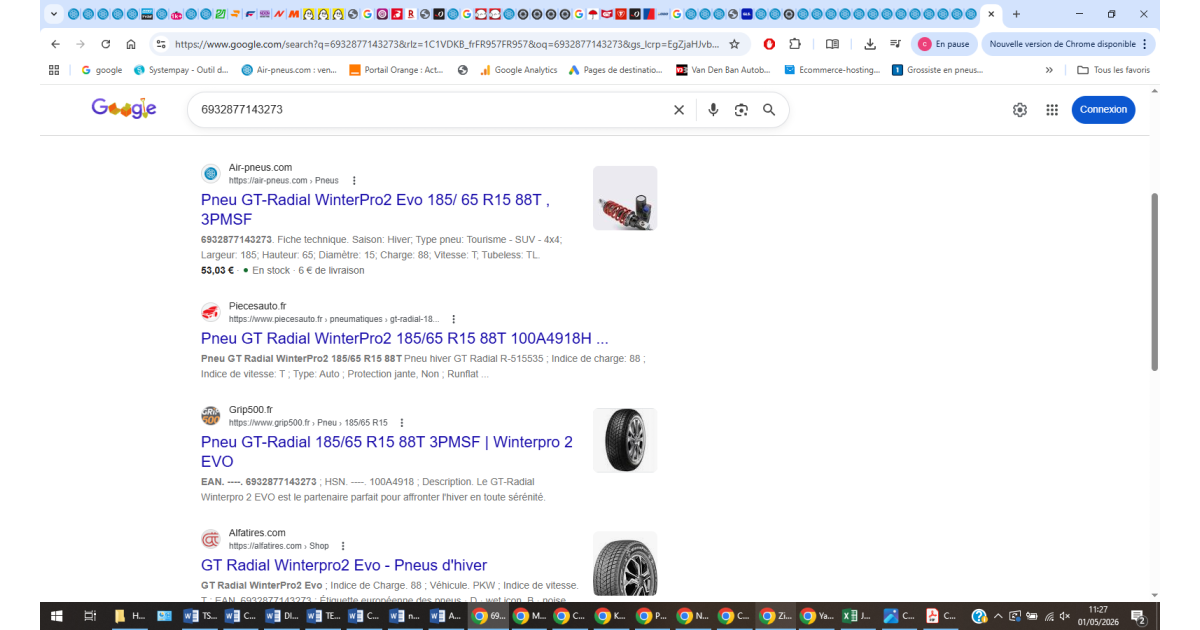The height and width of the screenshot is (630, 1200).
Task: Open Pneu GT-Radial WinterPro2 Evo Air-pneus link
Action: 375,209
